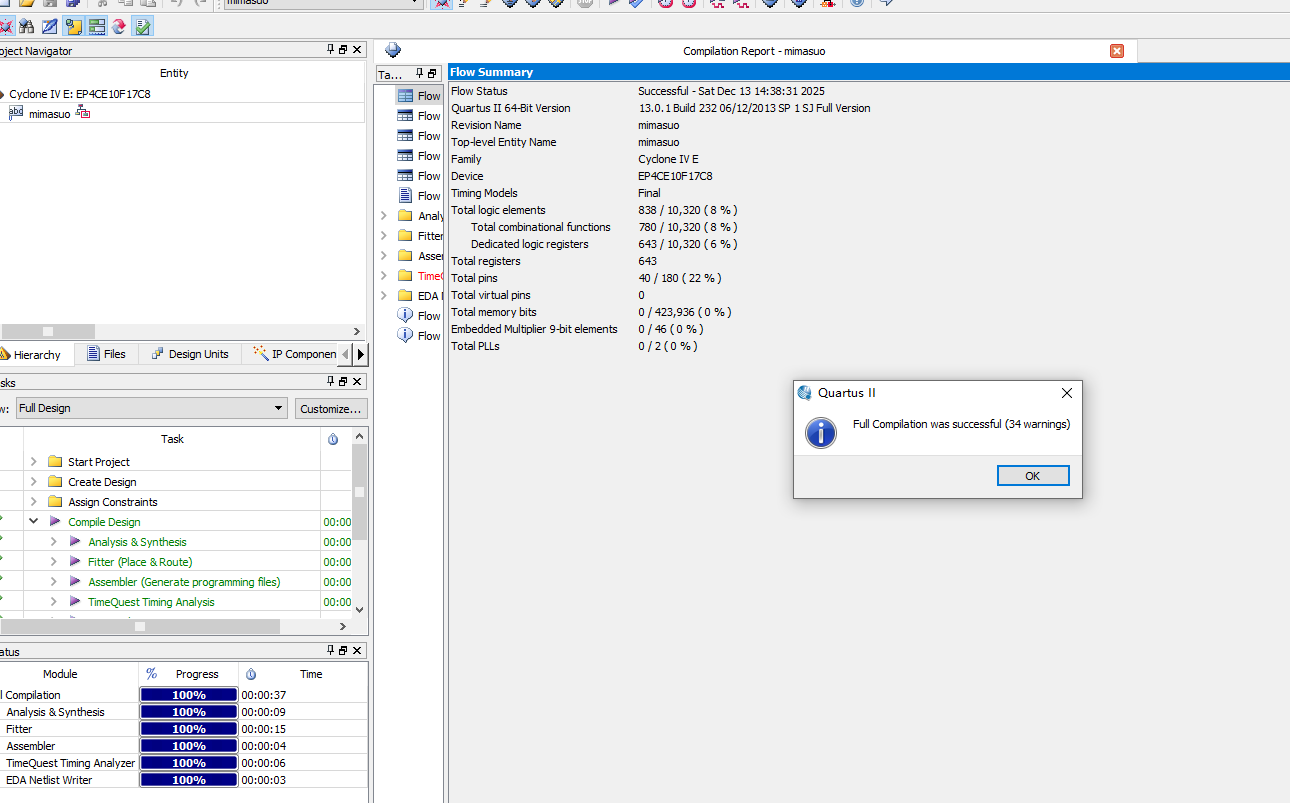The height and width of the screenshot is (803, 1290).
Task: Expand the EDA folder in report contents
Action: click(384, 296)
